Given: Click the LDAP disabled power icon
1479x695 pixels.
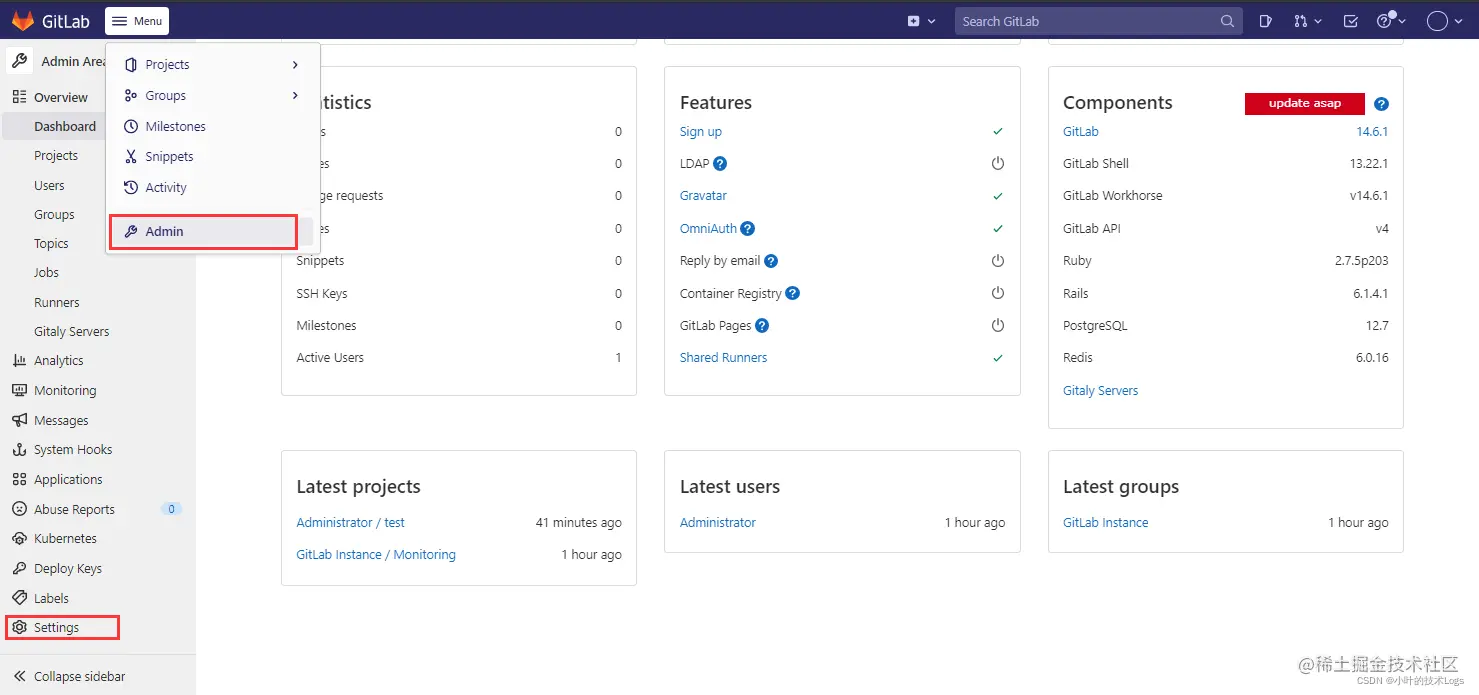Looking at the screenshot, I should click(x=997, y=163).
